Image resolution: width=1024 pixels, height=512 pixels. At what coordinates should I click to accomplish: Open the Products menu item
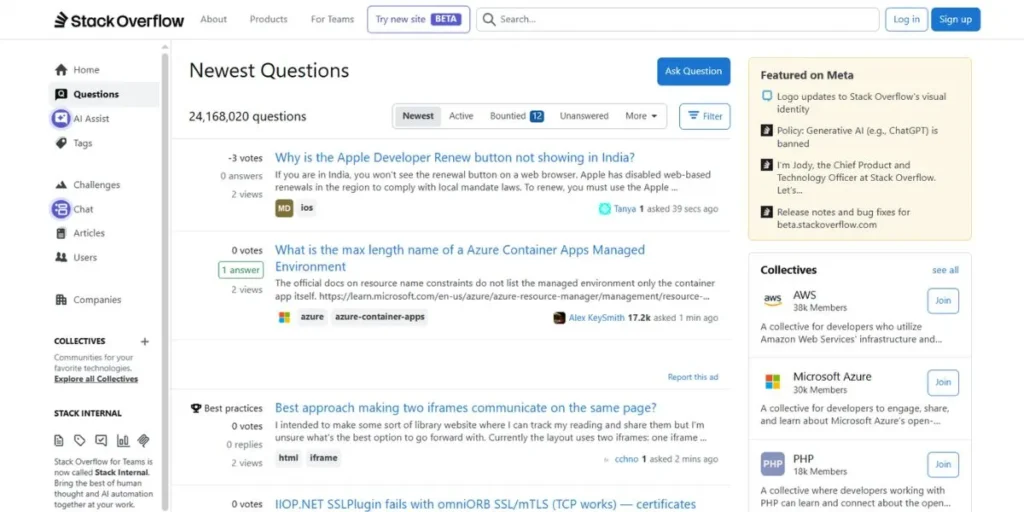(x=268, y=19)
